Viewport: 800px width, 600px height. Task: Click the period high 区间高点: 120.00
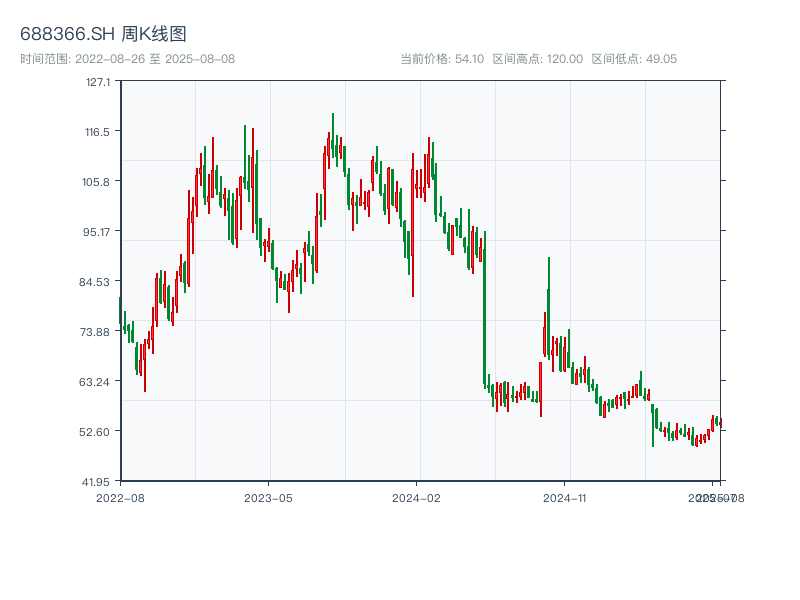tap(538, 59)
